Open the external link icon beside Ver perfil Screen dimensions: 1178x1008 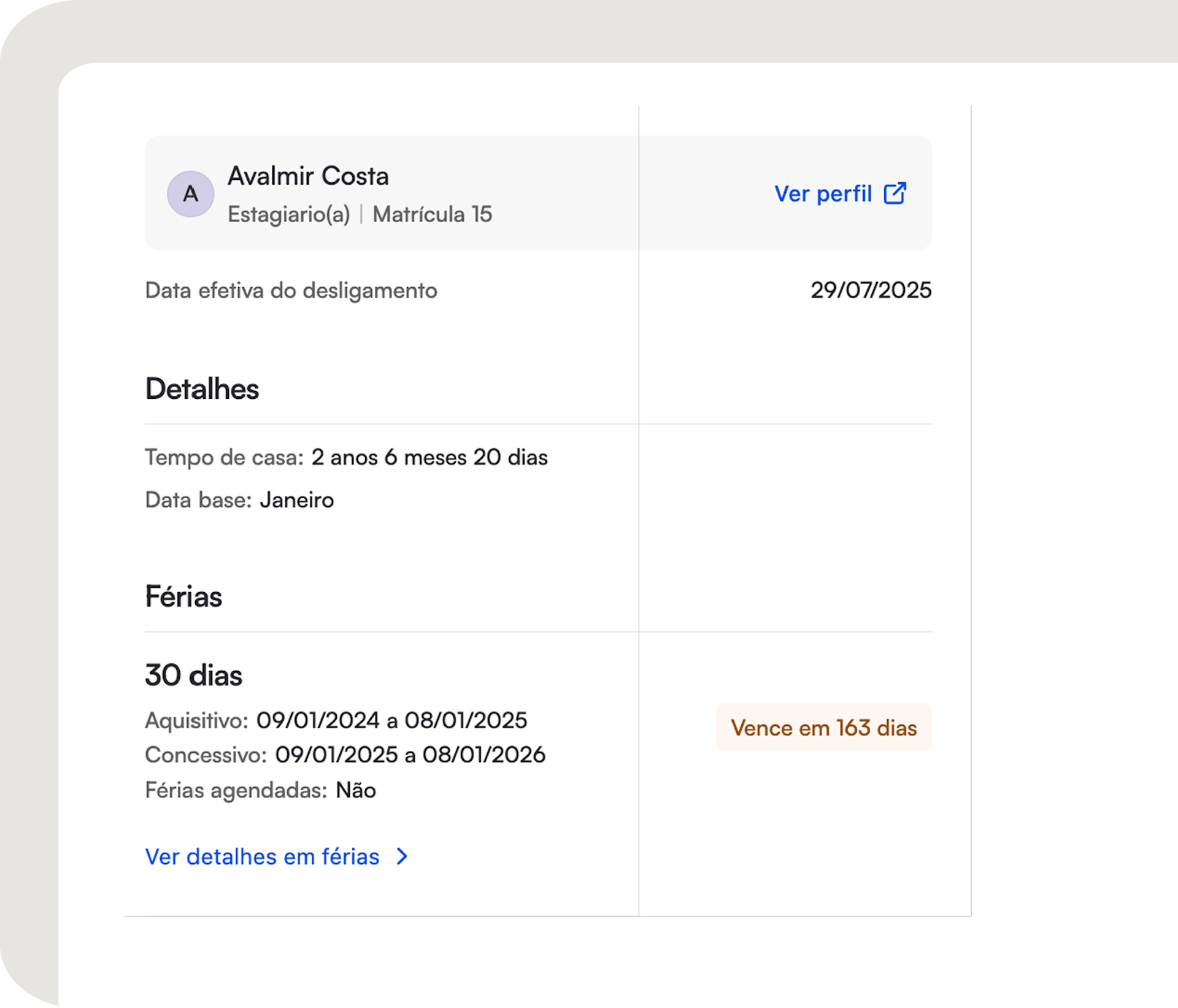[895, 193]
